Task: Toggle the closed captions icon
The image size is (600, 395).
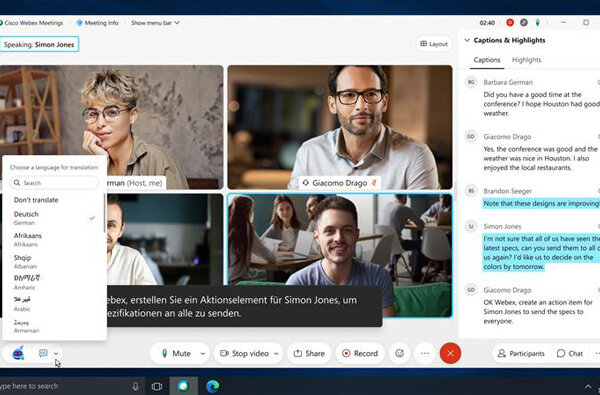Action: coord(43,353)
